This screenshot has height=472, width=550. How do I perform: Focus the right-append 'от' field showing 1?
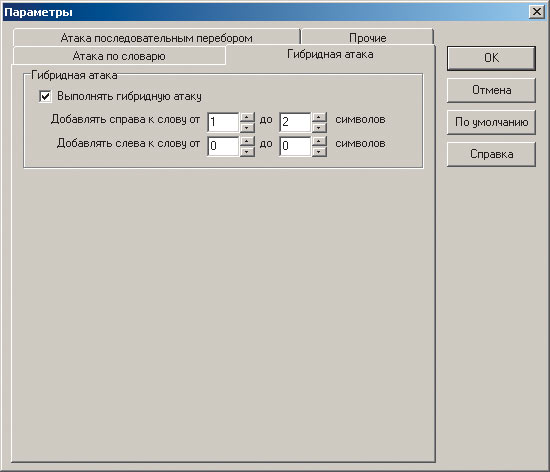click(x=223, y=122)
